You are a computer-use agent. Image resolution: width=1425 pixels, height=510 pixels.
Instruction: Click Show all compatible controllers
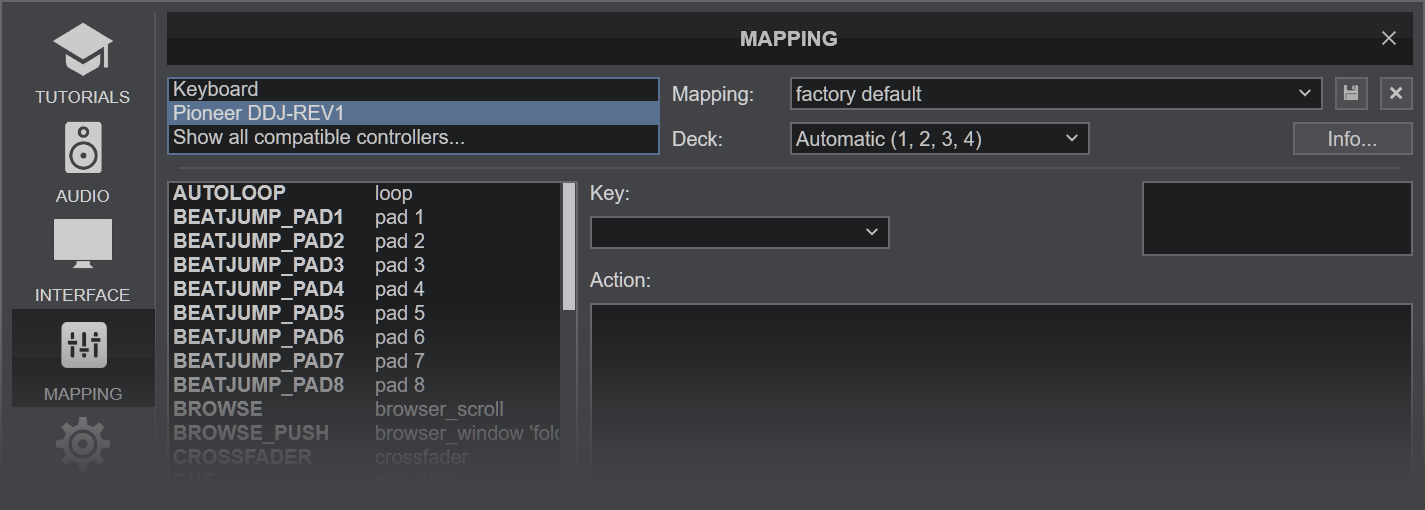coord(413,137)
